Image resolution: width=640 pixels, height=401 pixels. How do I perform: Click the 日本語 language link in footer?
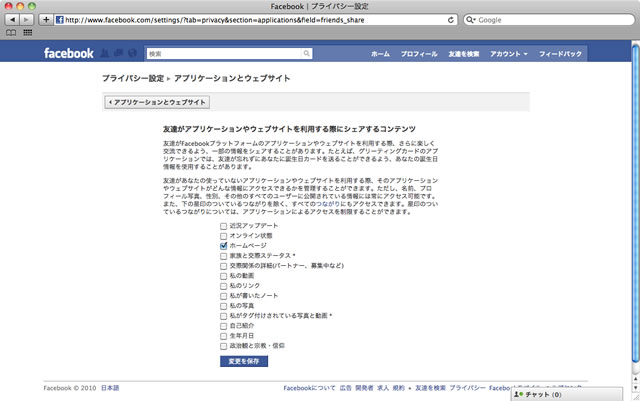coord(110,388)
